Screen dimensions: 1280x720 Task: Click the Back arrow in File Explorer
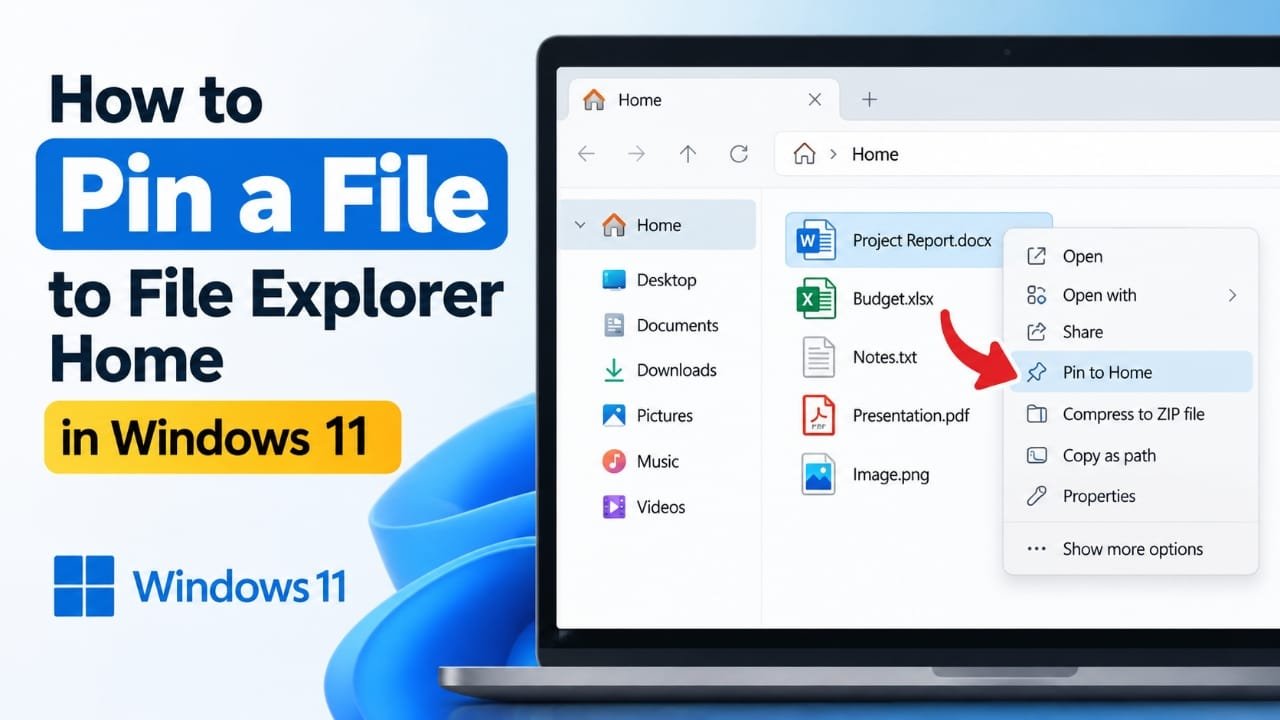tap(586, 154)
